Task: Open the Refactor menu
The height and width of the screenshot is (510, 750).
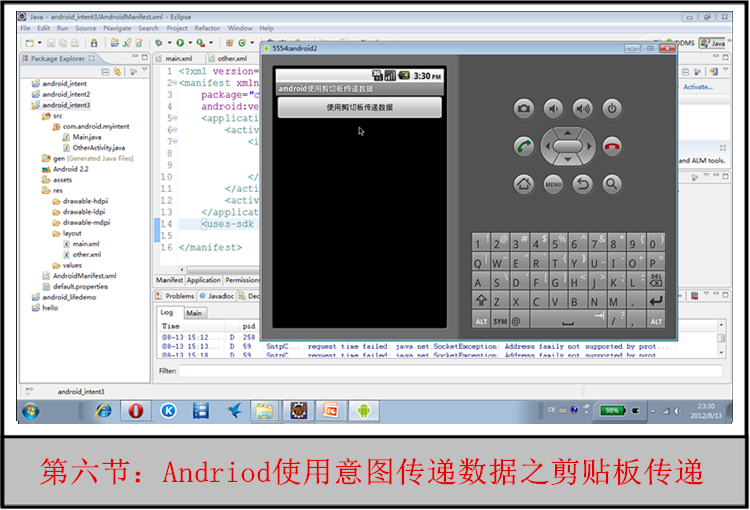Action: coord(207,28)
